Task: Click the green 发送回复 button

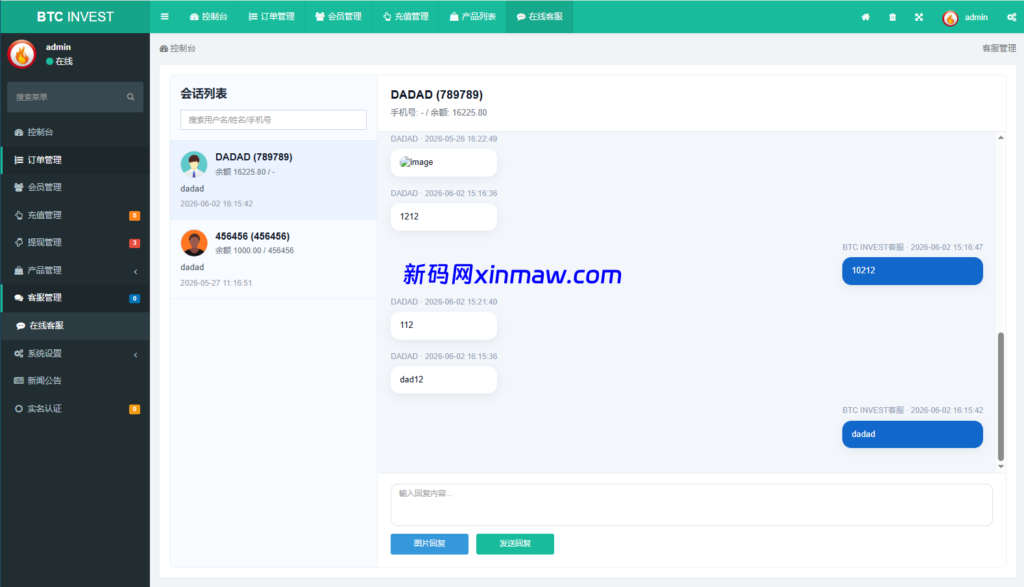Action: coord(515,544)
